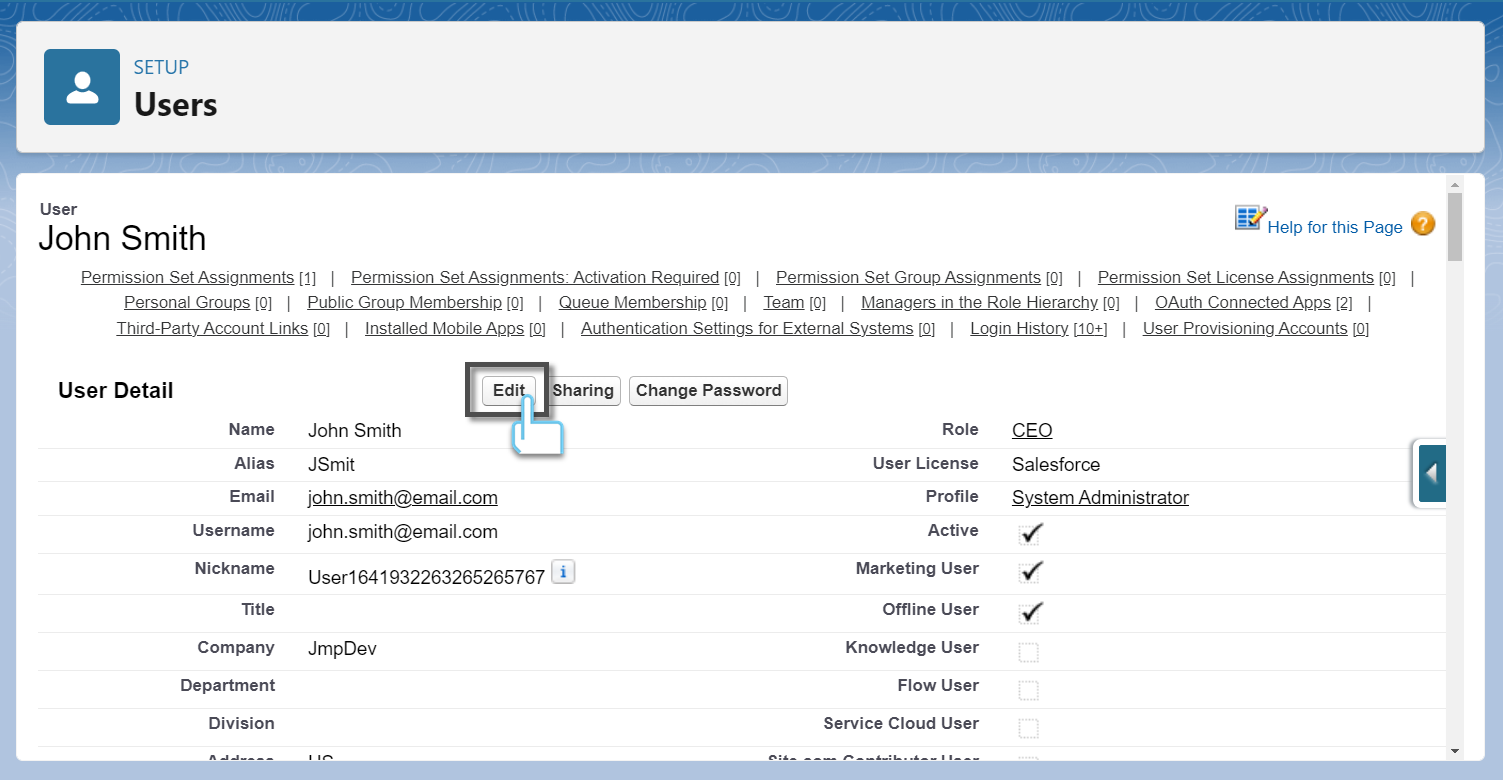The width and height of the screenshot is (1503, 780).
Task: Click the Sharing button
Action: (583, 391)
